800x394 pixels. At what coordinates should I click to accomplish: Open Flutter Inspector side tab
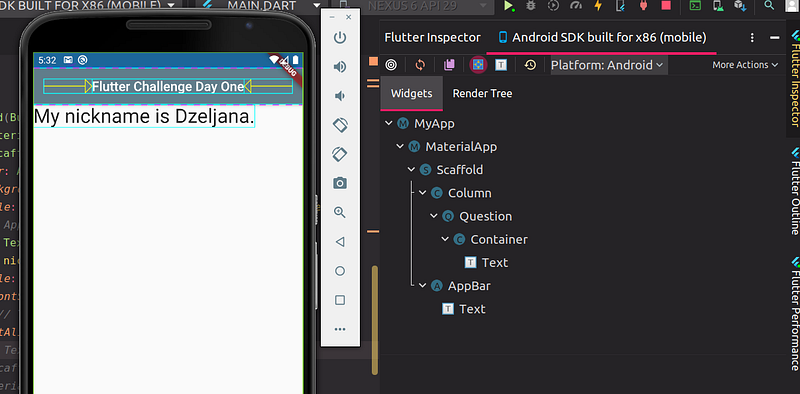coord(794,78)
